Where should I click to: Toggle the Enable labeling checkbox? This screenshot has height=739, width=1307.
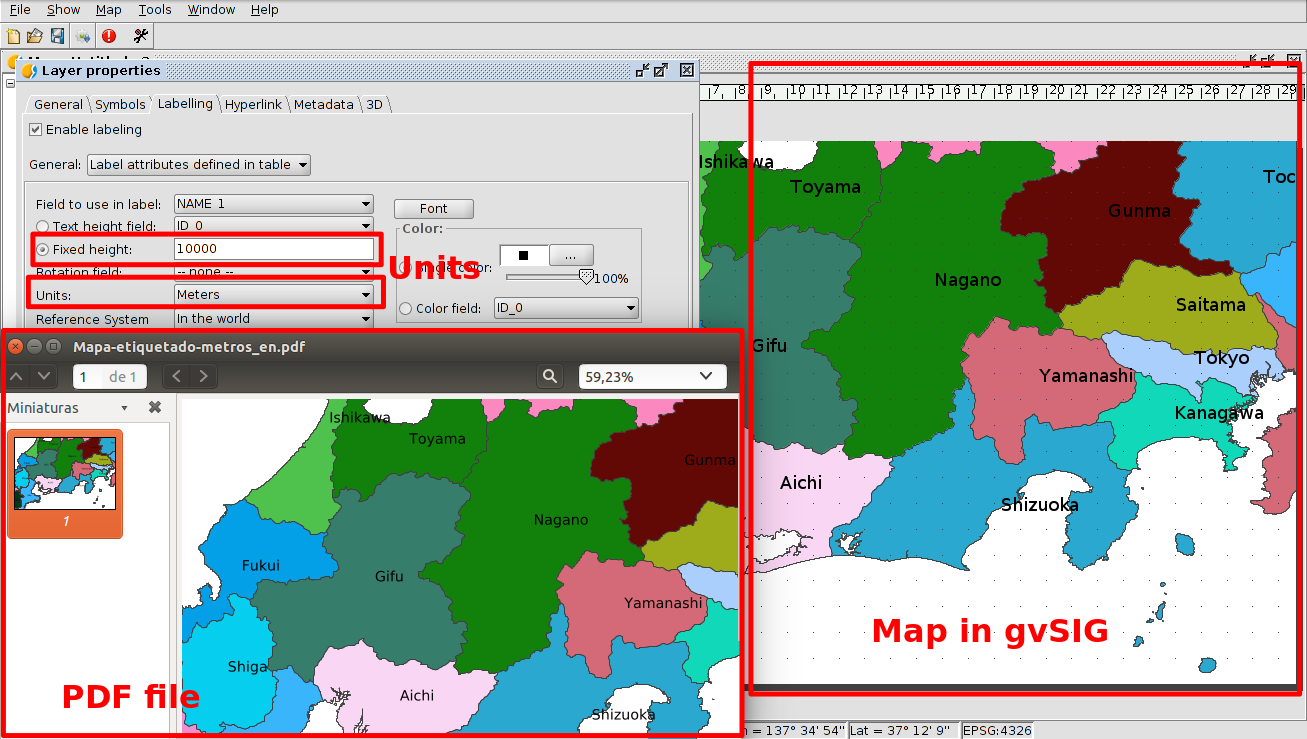tap(36, 130)
